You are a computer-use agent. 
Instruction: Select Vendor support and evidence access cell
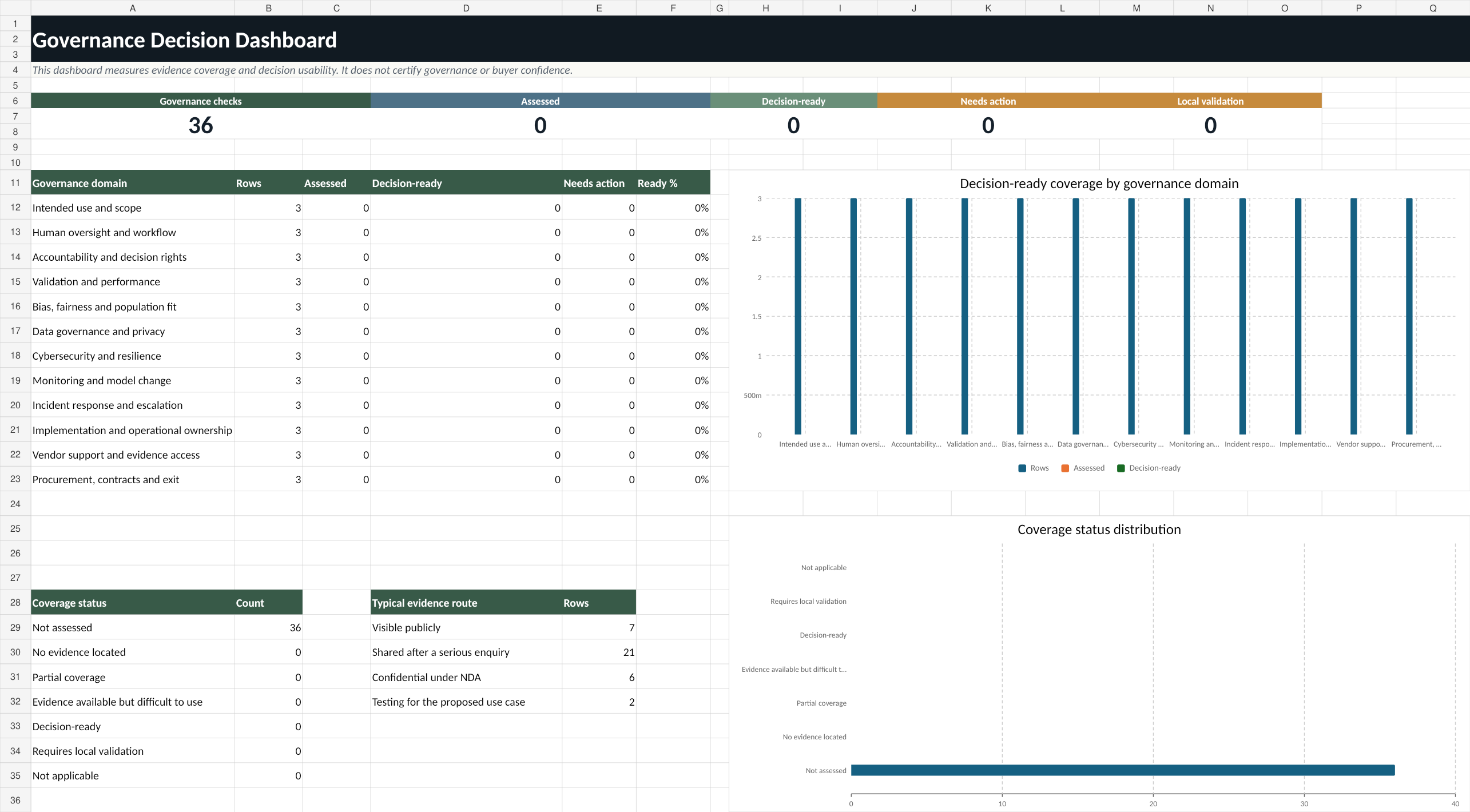coord(133,455)
